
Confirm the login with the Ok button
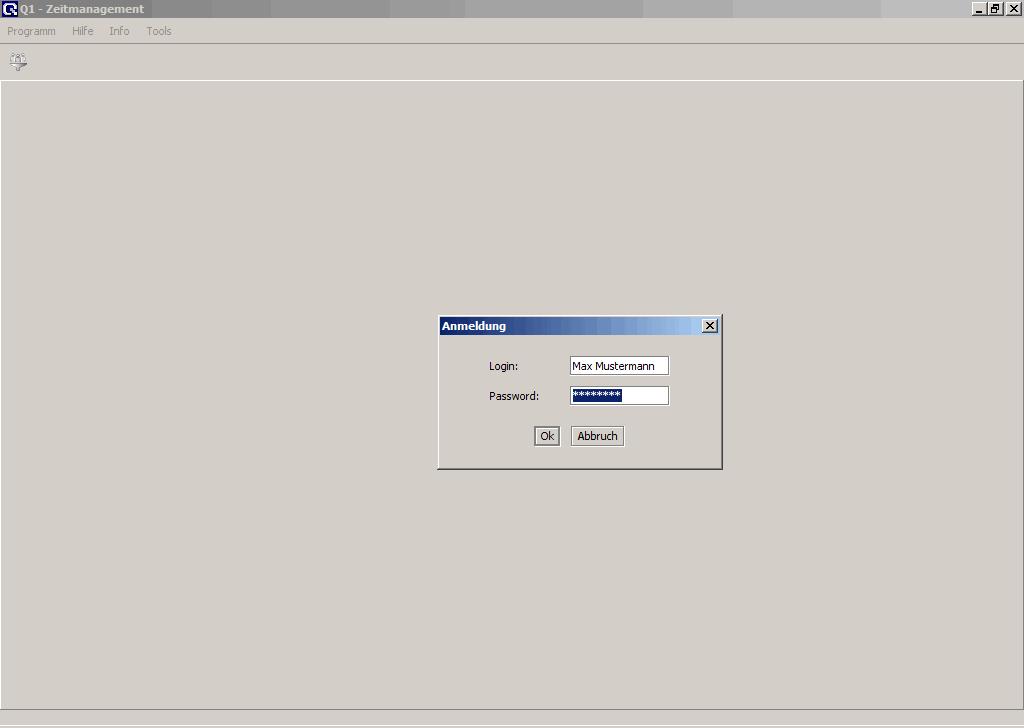[x=547, y=436]
